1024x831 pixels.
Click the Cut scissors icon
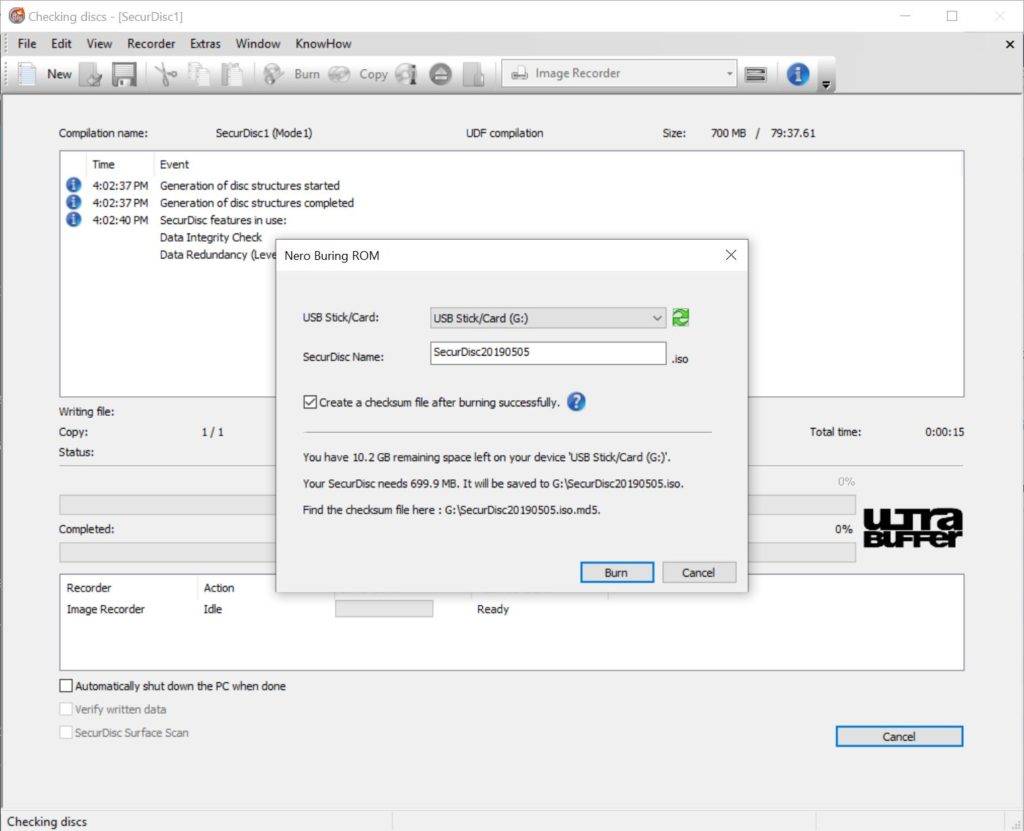tap(166, 74)
